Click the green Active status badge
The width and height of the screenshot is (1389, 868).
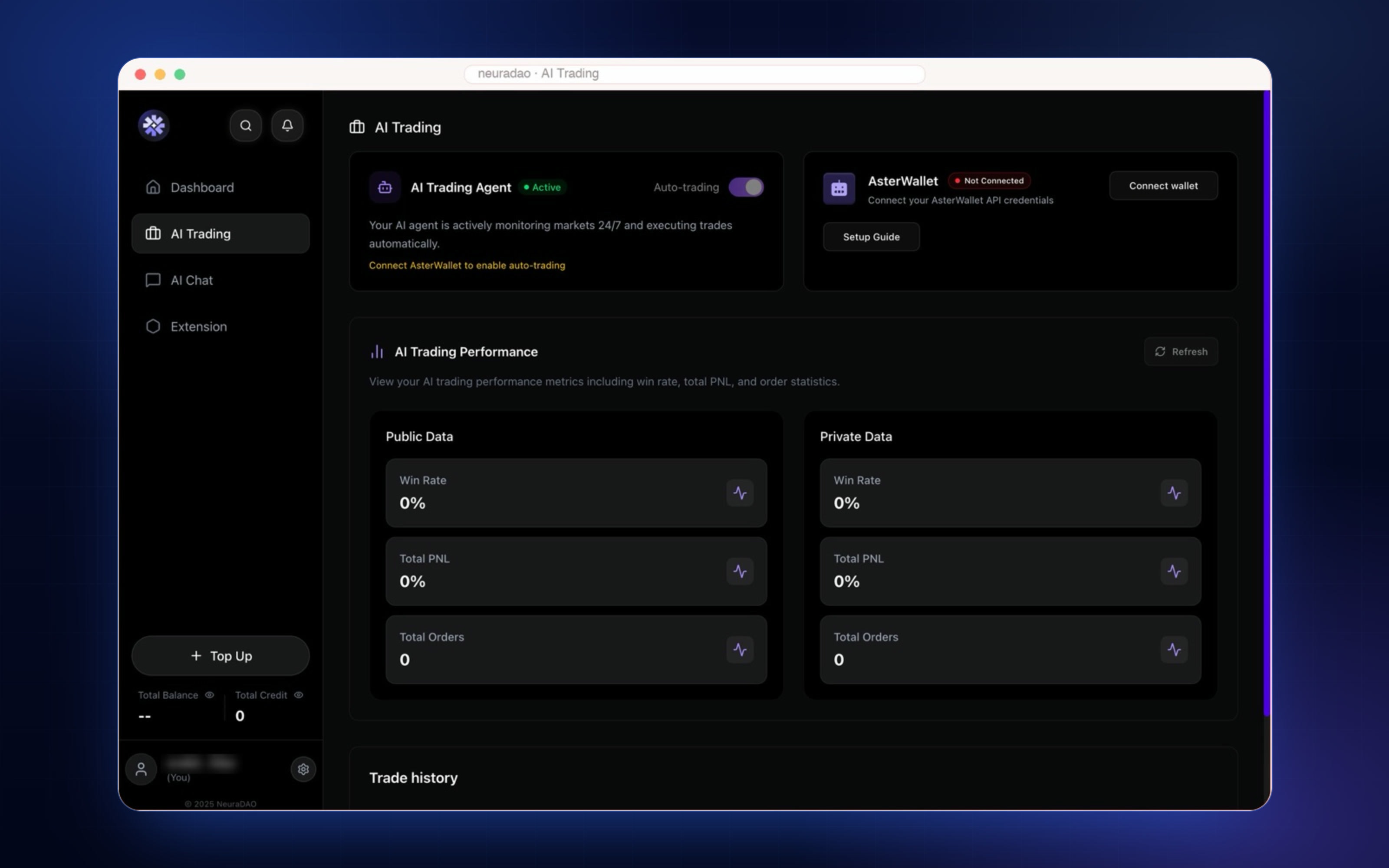(x=543, y=187)
